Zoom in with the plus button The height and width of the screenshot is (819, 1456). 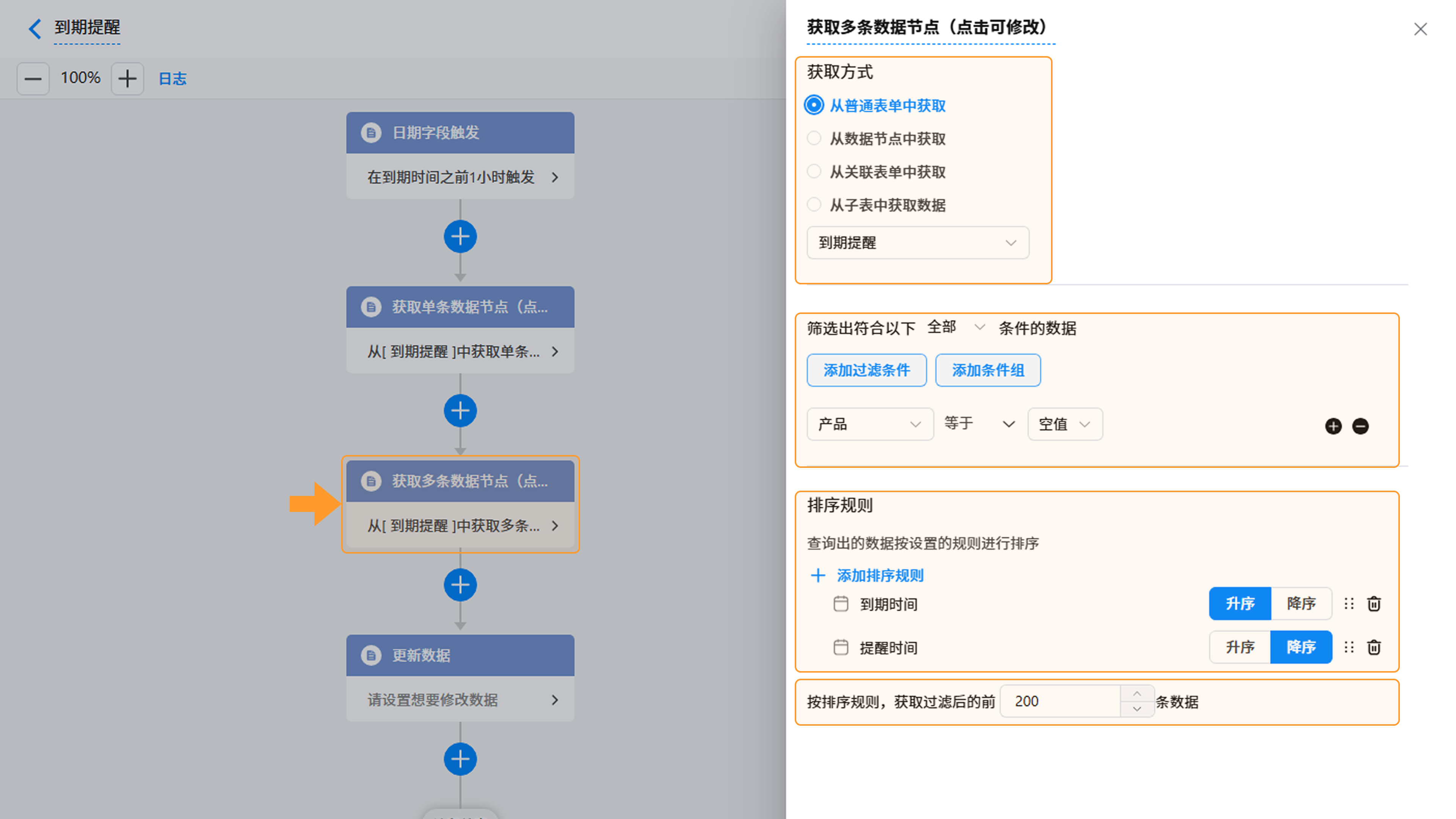(x=127, y=78)
